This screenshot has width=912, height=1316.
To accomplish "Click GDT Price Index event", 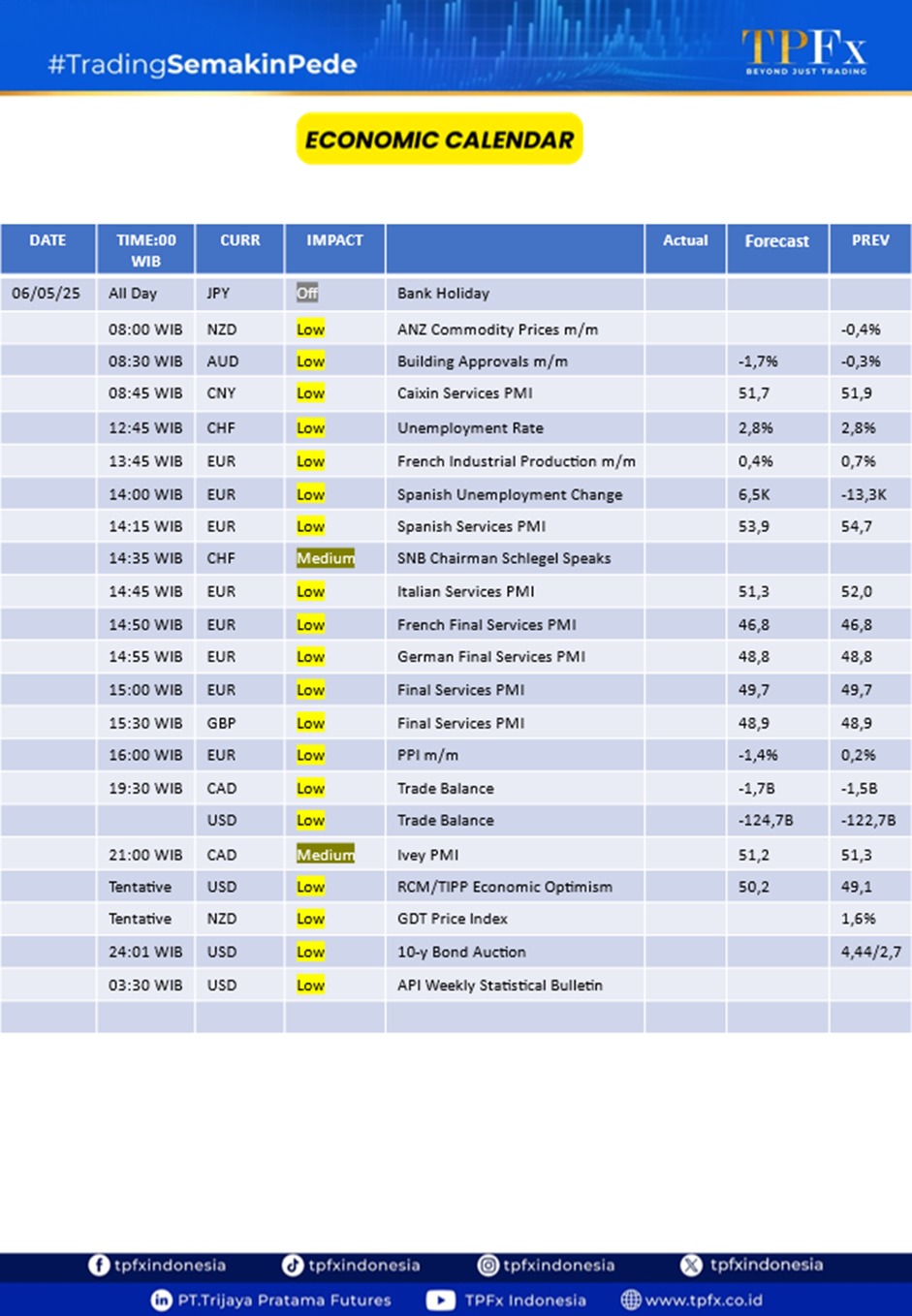I will click(452, 919).
